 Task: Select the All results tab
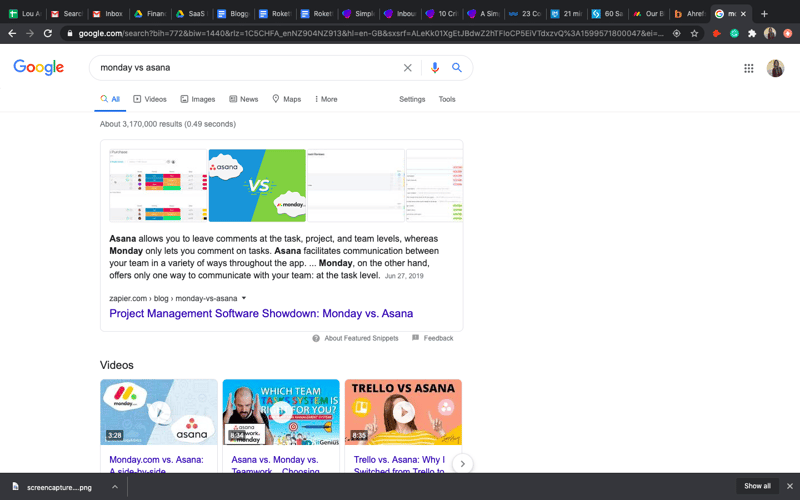[110, 99]
